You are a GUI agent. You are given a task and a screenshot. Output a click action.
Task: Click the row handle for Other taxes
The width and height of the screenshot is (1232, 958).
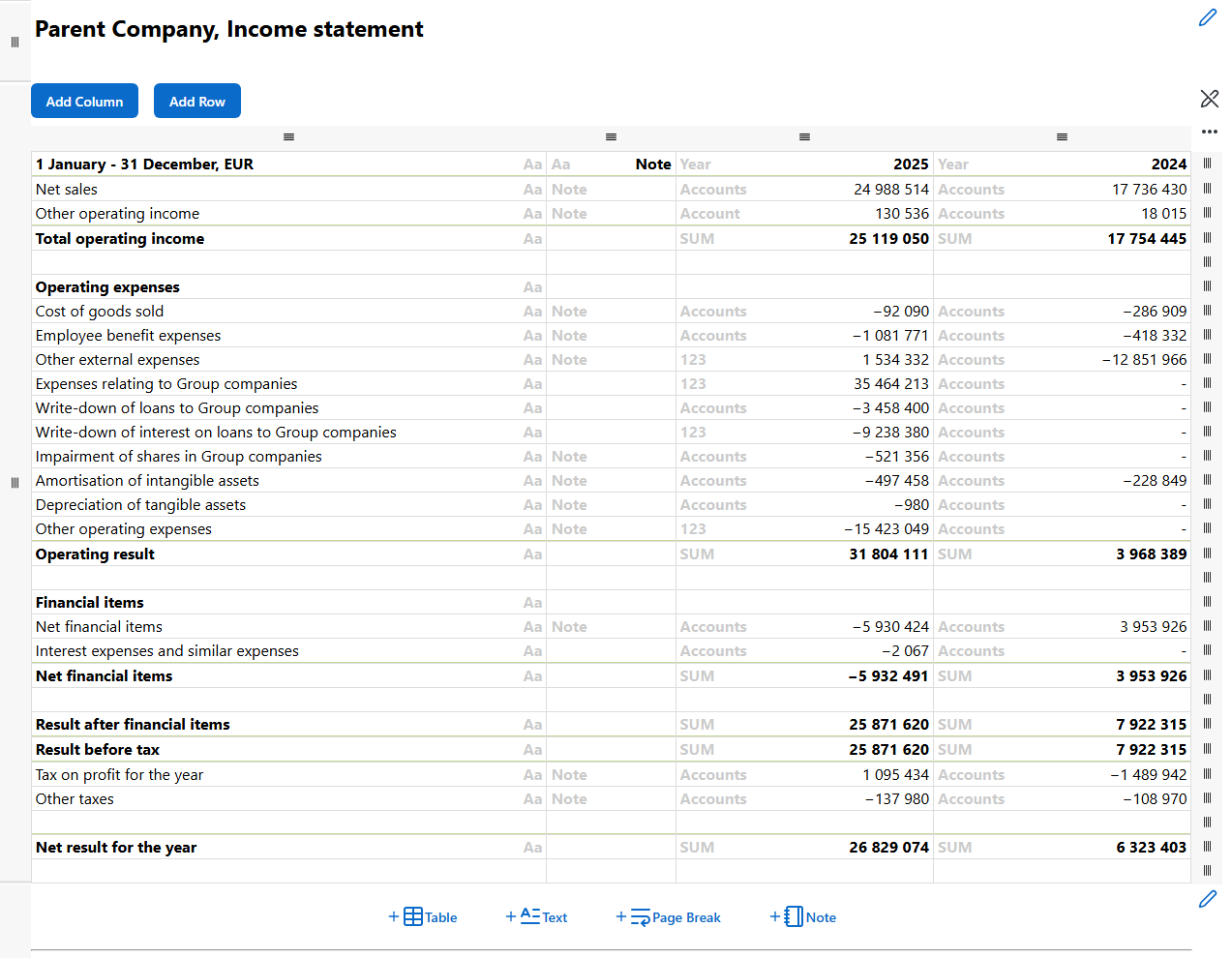[1207, 797]
